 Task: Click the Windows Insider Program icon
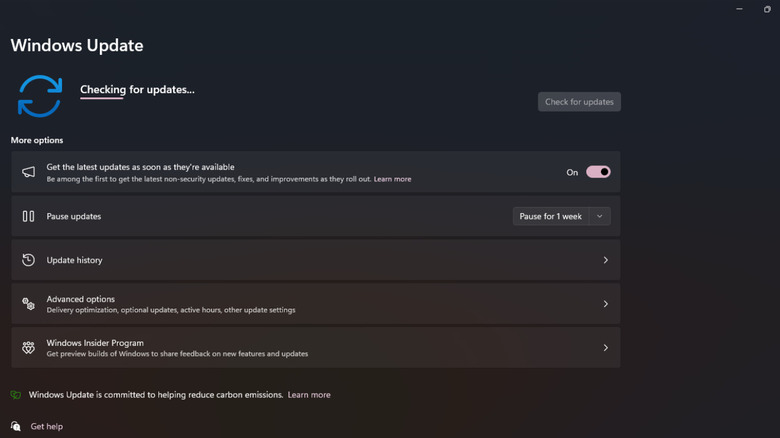point(28,348)
